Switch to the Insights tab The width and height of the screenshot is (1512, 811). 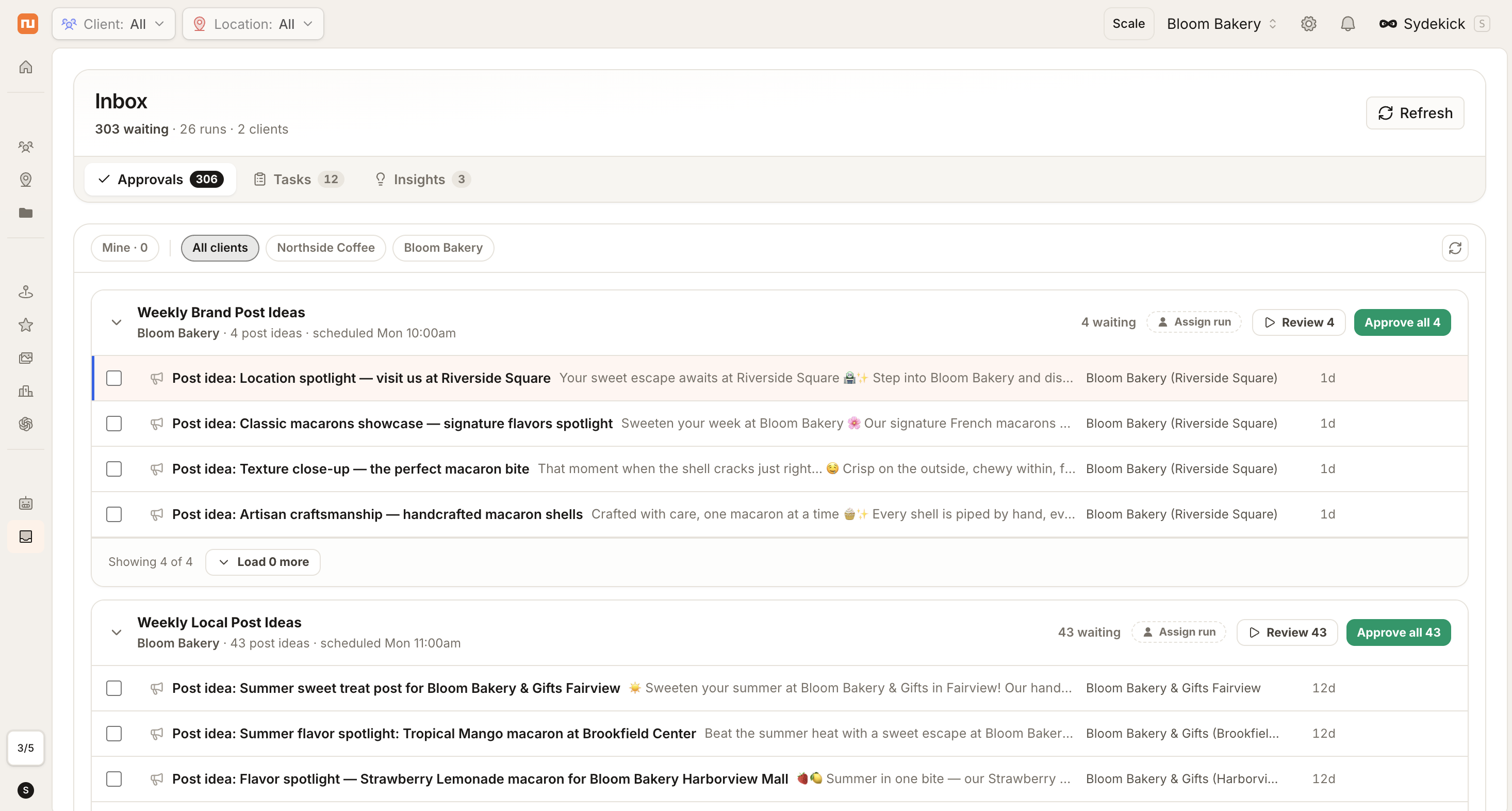coord(422,179)
